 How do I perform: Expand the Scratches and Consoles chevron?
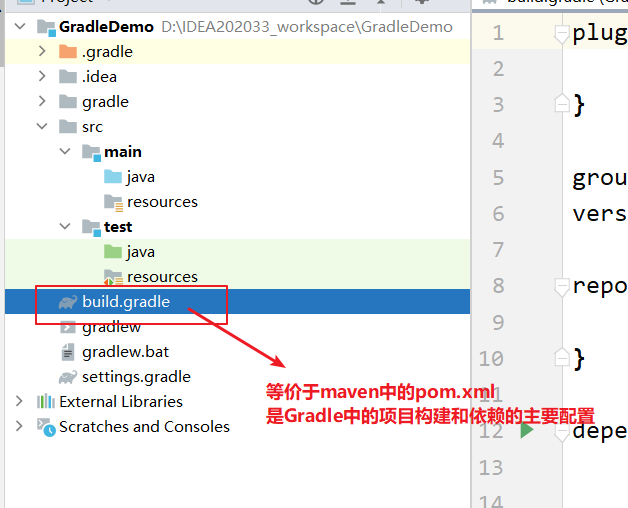(19, 426)
